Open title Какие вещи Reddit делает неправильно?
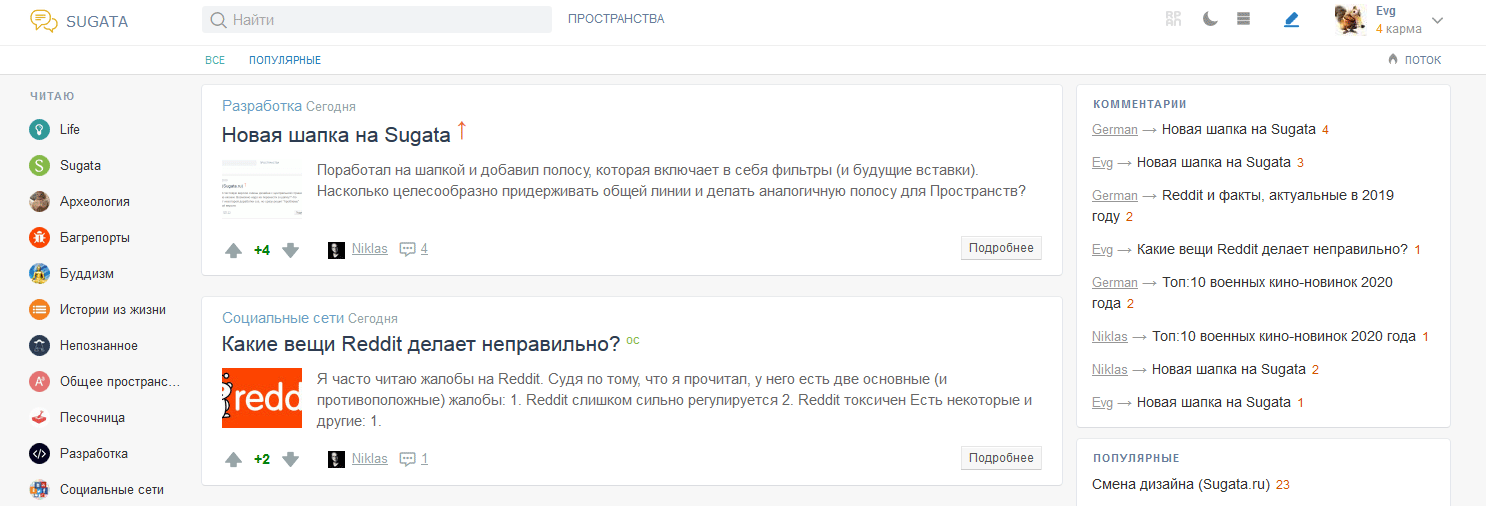Viewport: 1486px width, 506px height. 421,345
